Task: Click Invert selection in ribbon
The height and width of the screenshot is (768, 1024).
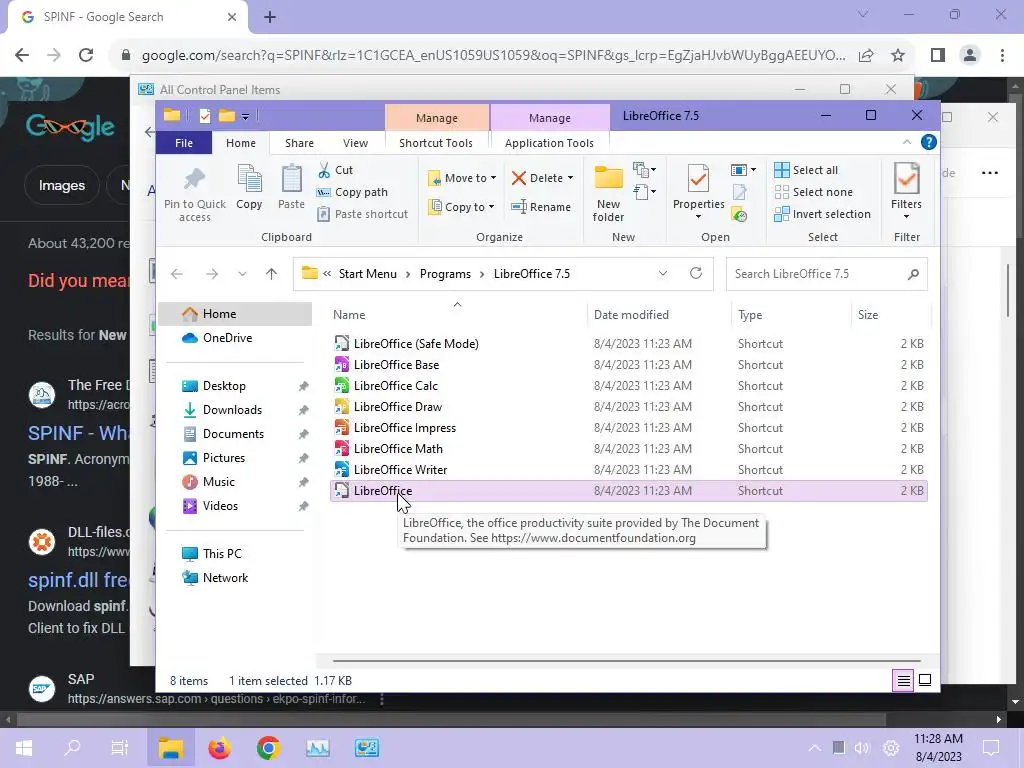Action: pyautogui.click(x=822, y=214)
